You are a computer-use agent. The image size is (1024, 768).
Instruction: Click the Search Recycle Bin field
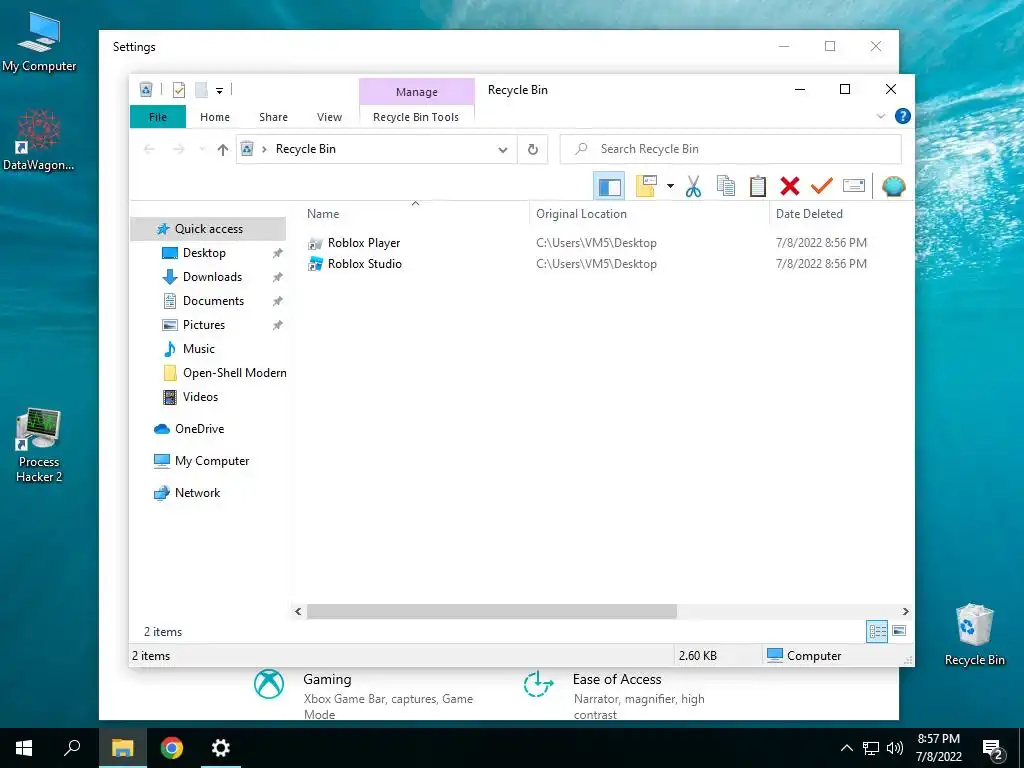tap(731, 149)
